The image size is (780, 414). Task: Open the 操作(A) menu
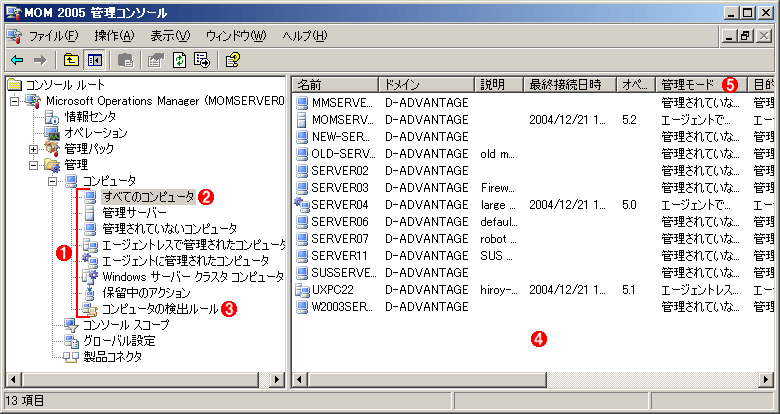pos(114,36)
